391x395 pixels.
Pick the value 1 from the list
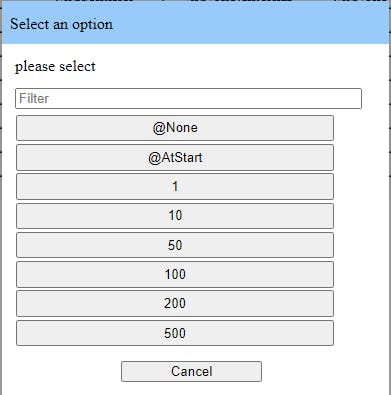click(175, 187)
